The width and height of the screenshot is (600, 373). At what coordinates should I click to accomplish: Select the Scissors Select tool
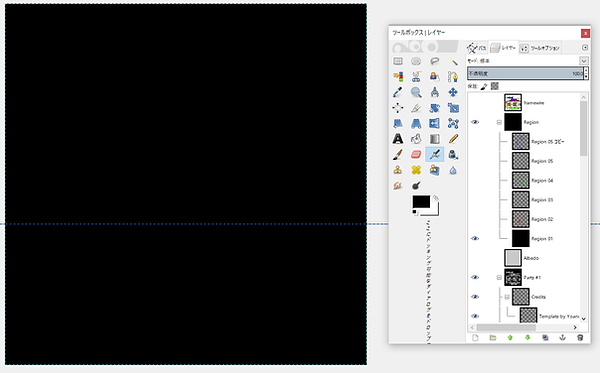[416, 77]
